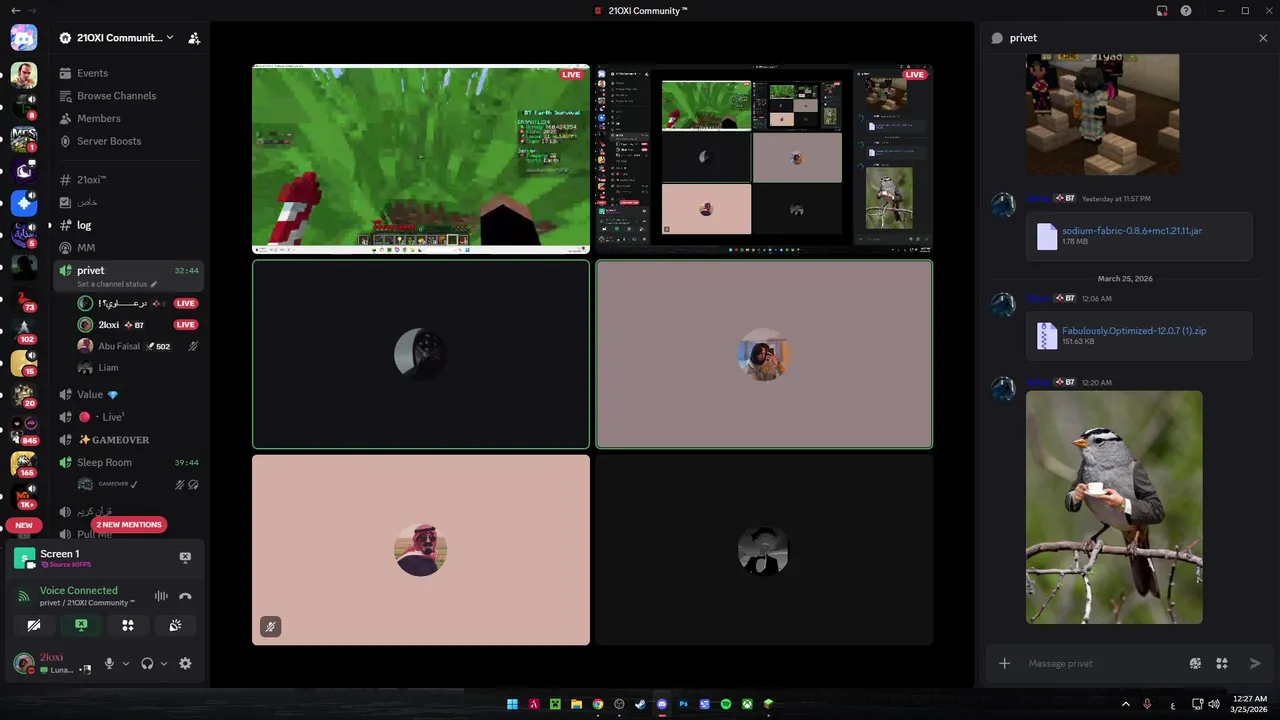The width and height of the screenshot is (1280, 720).
Task: Toggle the green screen share button
Action: tap(81, 626)
